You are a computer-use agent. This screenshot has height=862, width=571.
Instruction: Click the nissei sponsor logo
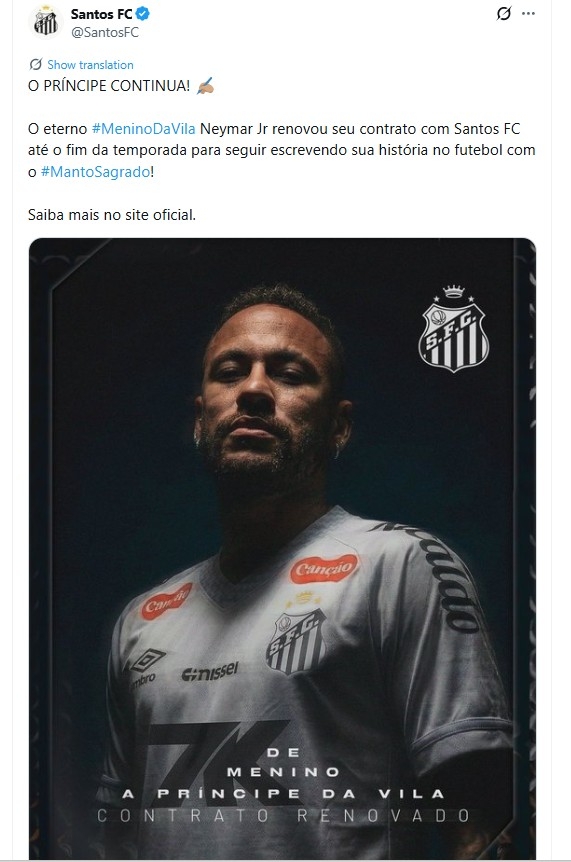point(210,672)
